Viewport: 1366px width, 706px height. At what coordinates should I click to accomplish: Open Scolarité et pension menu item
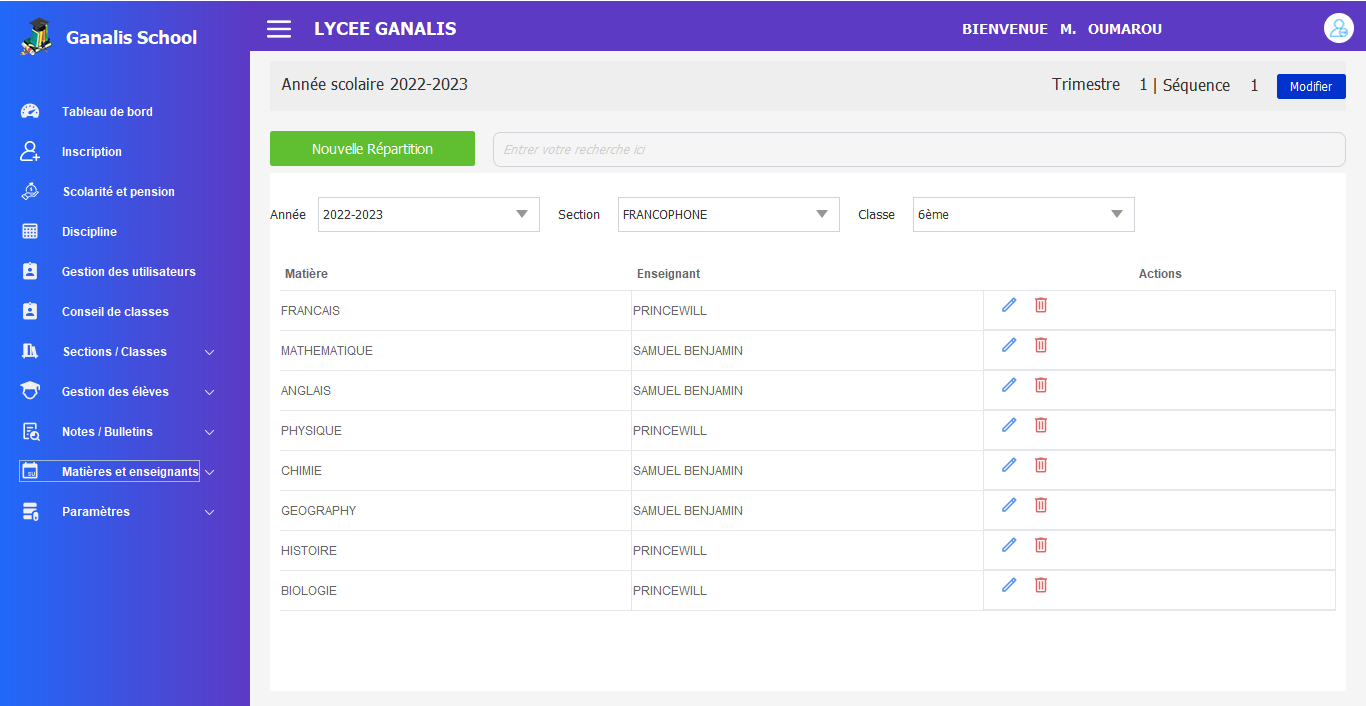click(119, 192)
